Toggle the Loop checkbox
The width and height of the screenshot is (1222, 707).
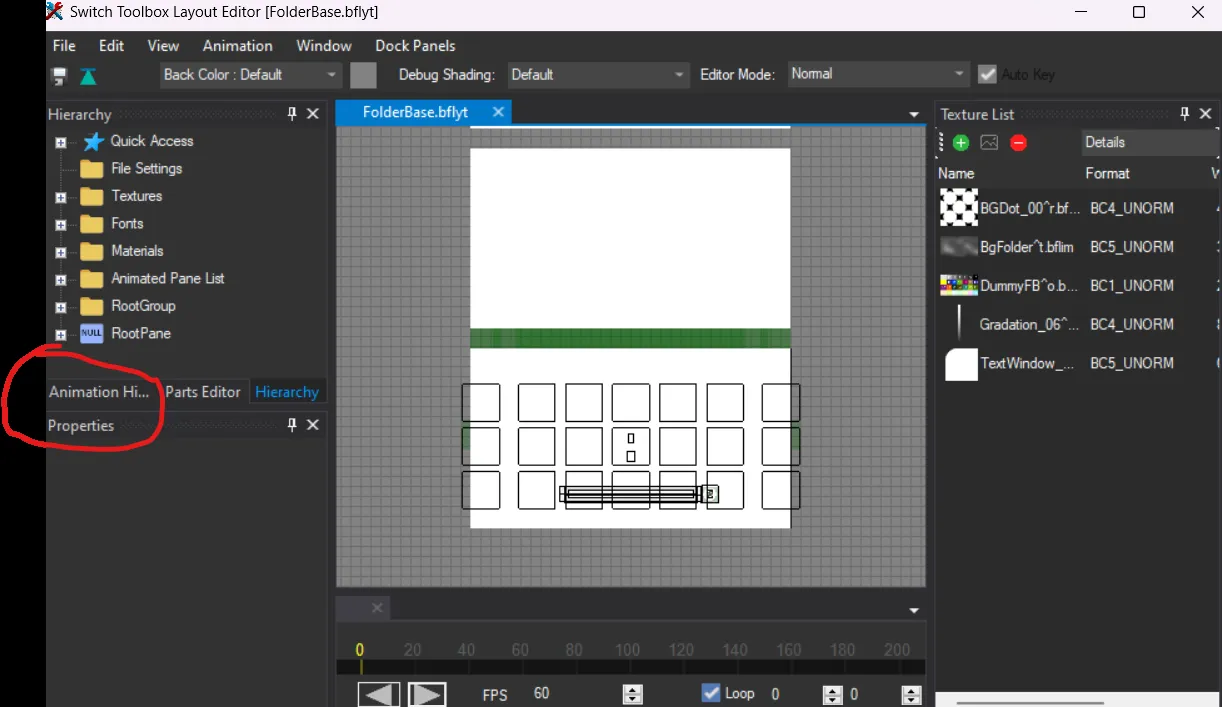point(711,693)
